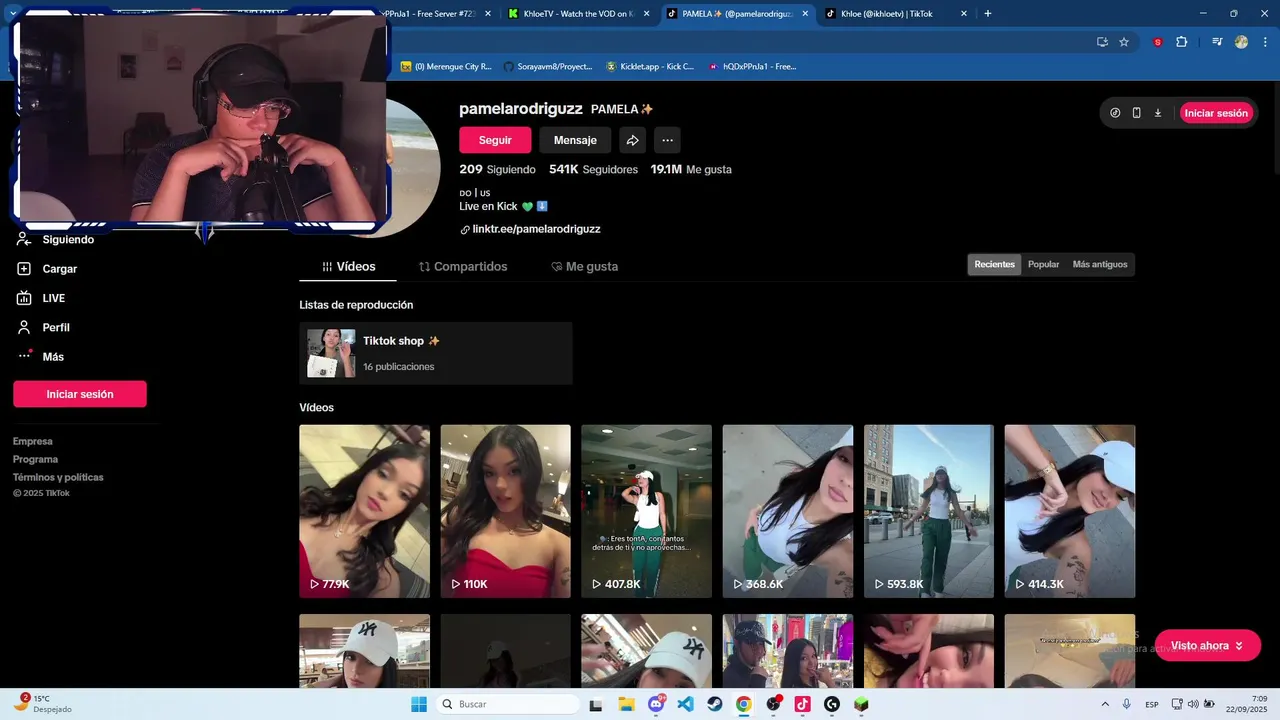This screenshot has width=1280, height=720.
Task: Open linktr.ee/pamelarodriguzz link
Action: point(536,229)
